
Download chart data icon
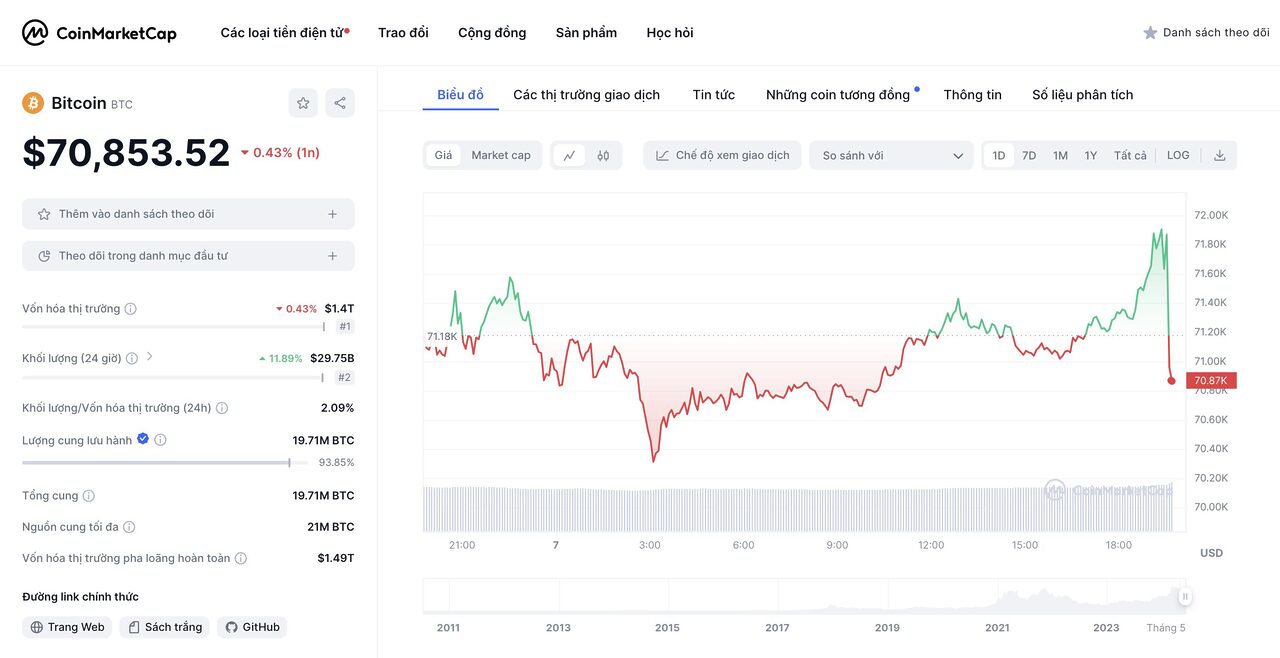(x=1219, y=155)
